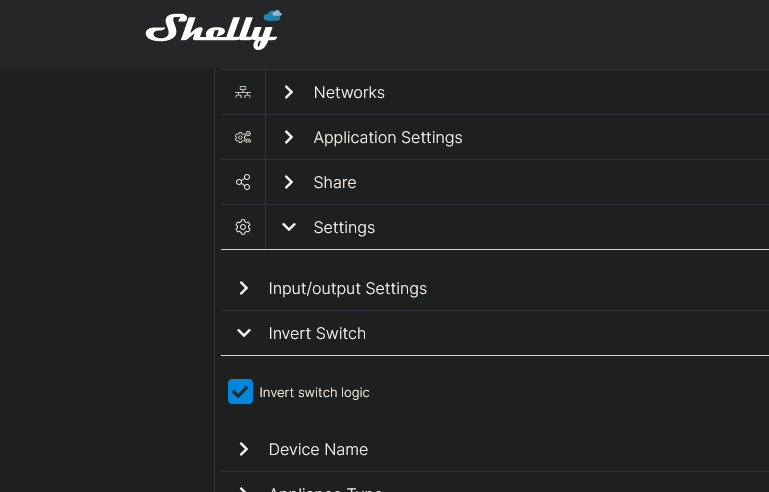The image size is (769, 492).
Task: Click the Networks section icon
Action: (x=243, y=92)
